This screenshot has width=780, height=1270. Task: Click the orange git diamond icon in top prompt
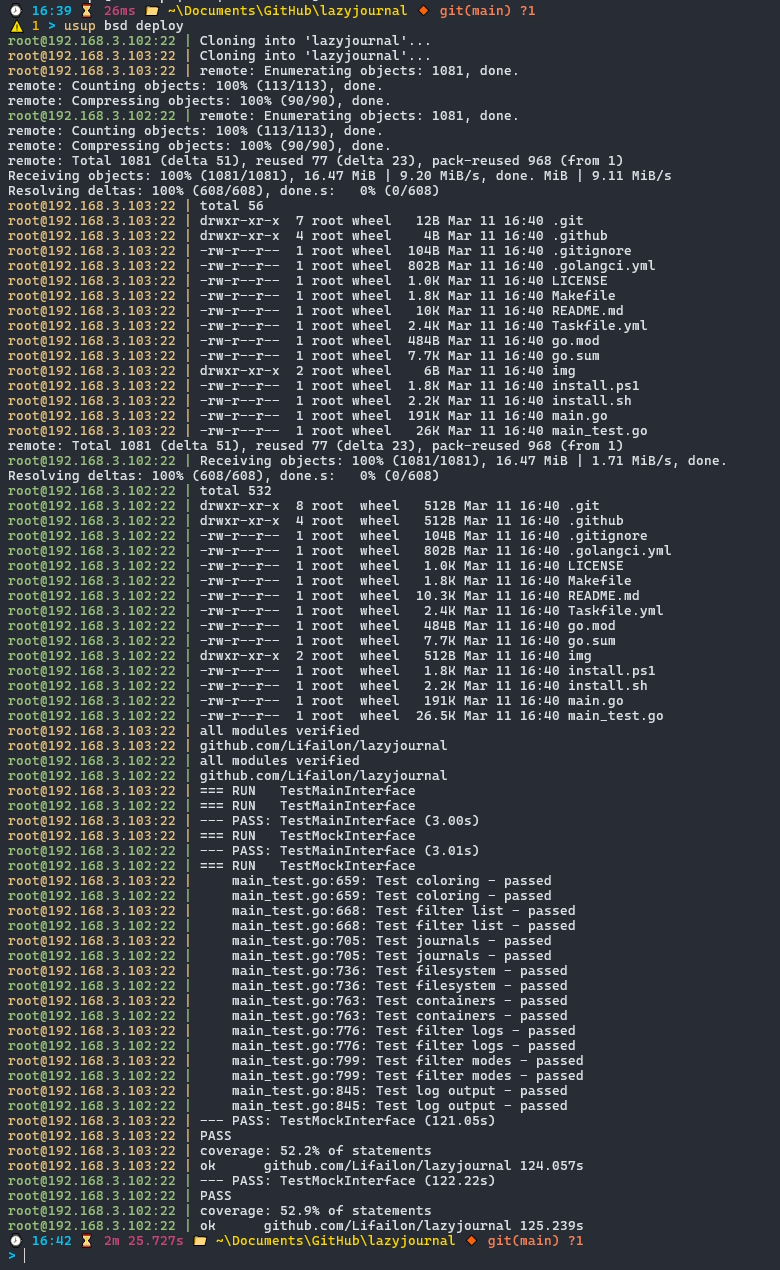coord(423,11)
